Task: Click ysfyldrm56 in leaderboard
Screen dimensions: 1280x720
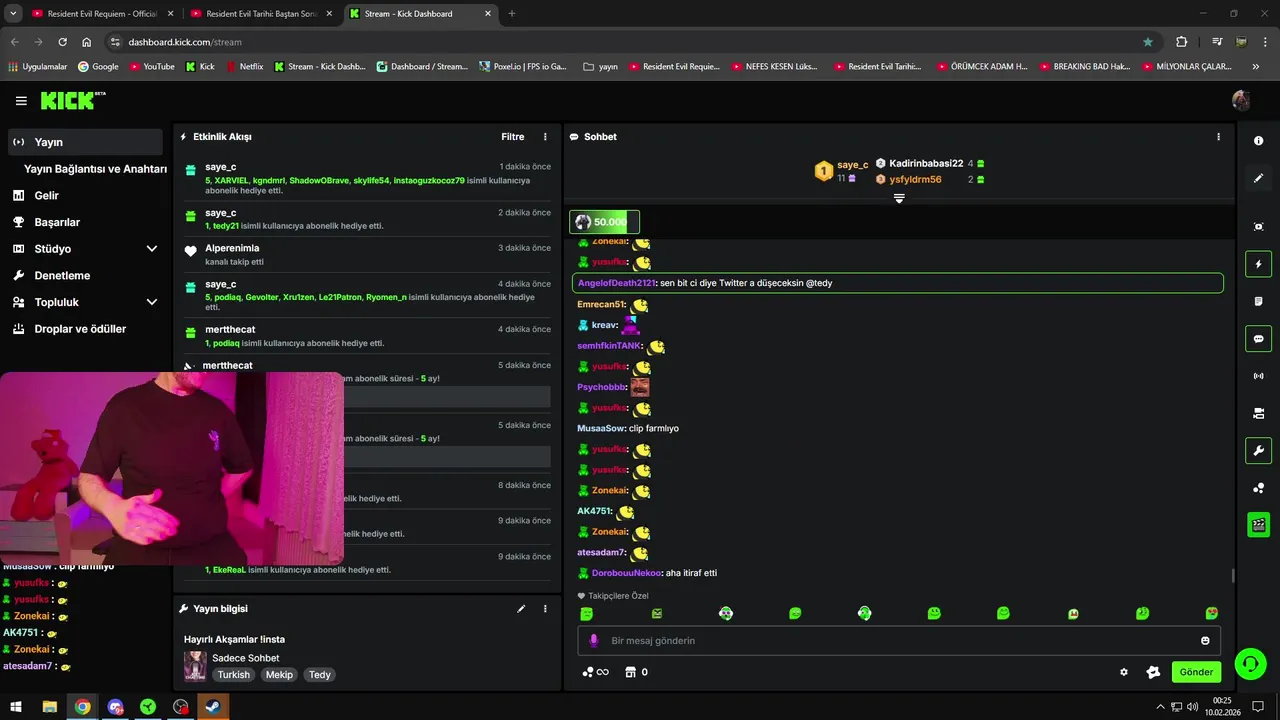Action: 915,179
